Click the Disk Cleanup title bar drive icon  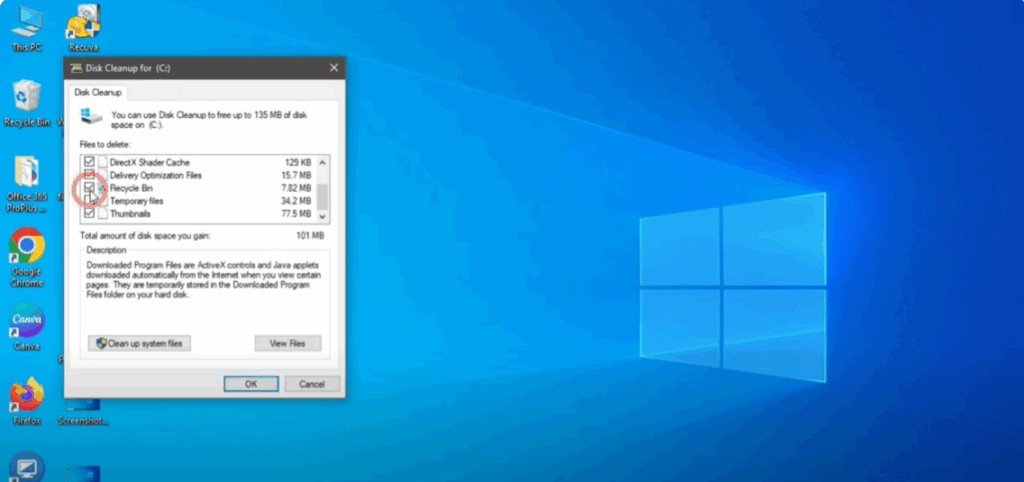pyautogui.click(x=76, y=68)
